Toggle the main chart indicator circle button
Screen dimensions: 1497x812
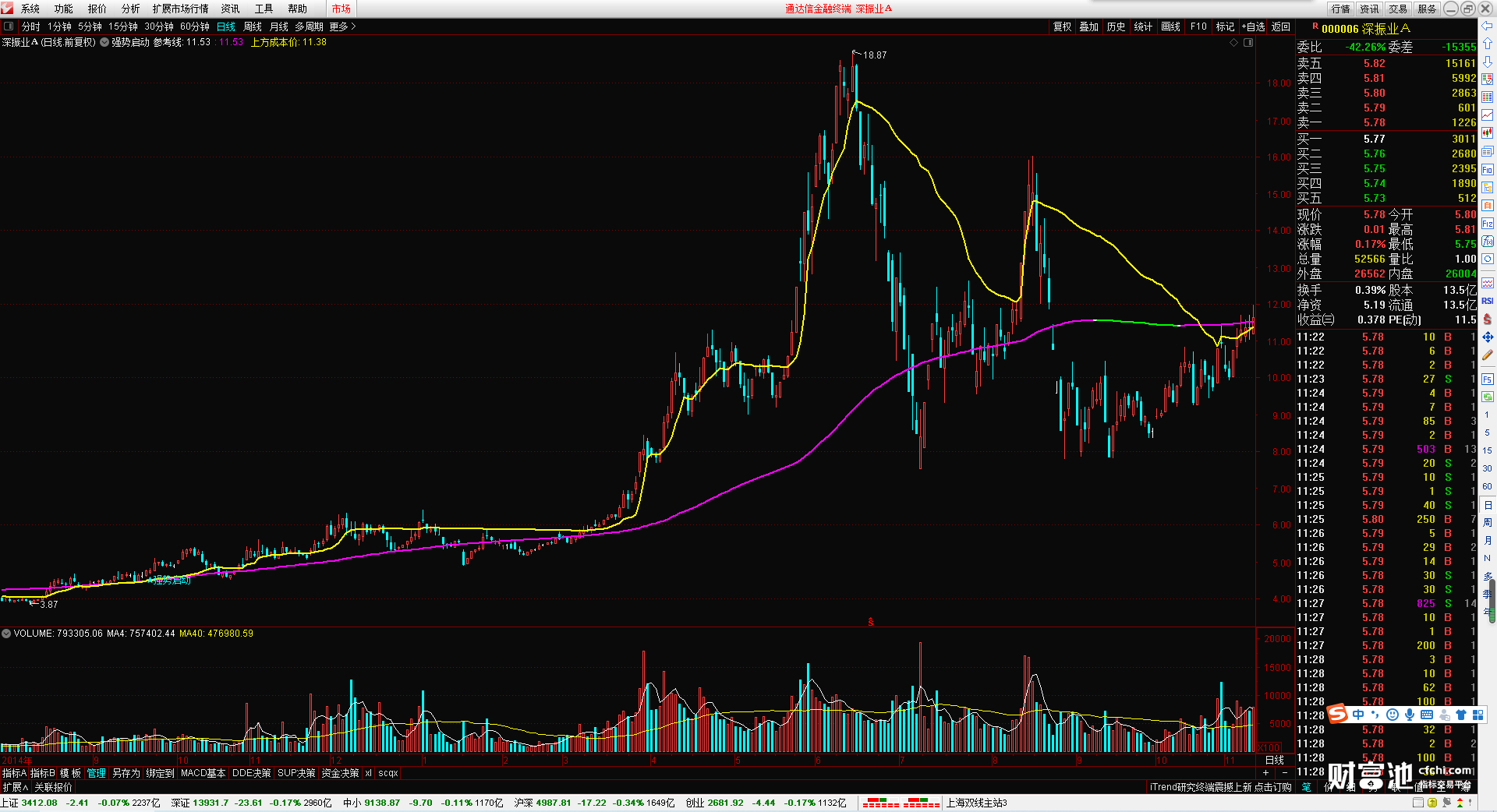click(x=104, y=42)
